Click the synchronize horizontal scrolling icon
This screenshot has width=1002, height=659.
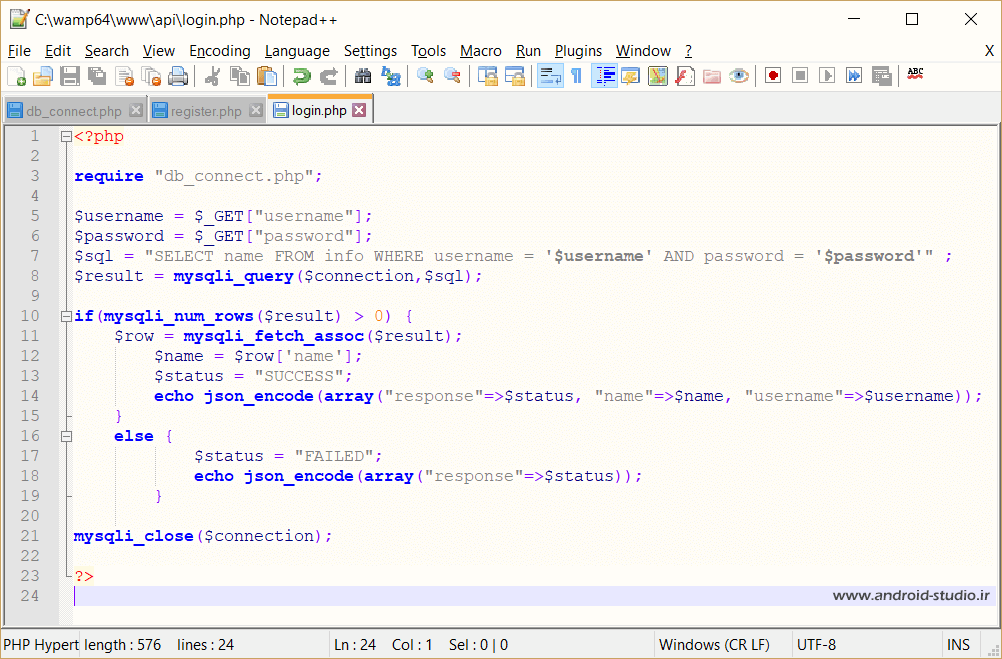(514, 76)
